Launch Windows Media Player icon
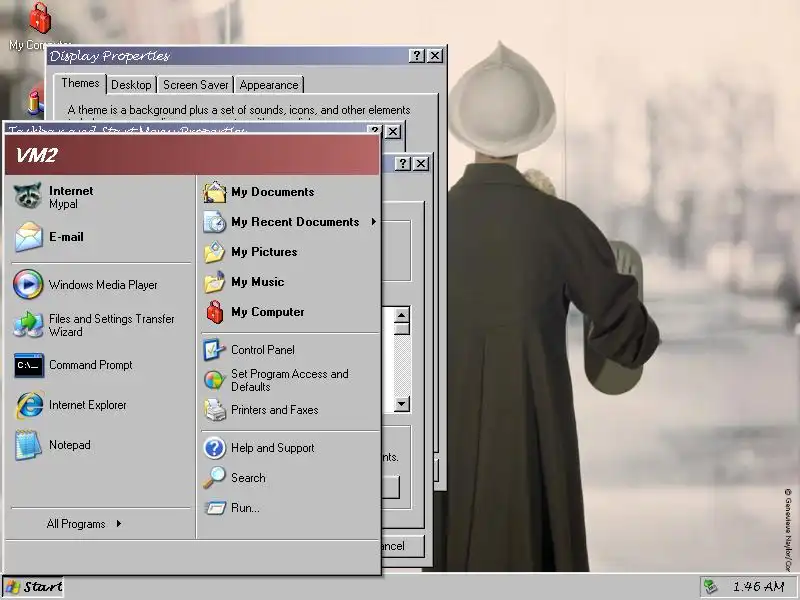 (x=28, y=284)
